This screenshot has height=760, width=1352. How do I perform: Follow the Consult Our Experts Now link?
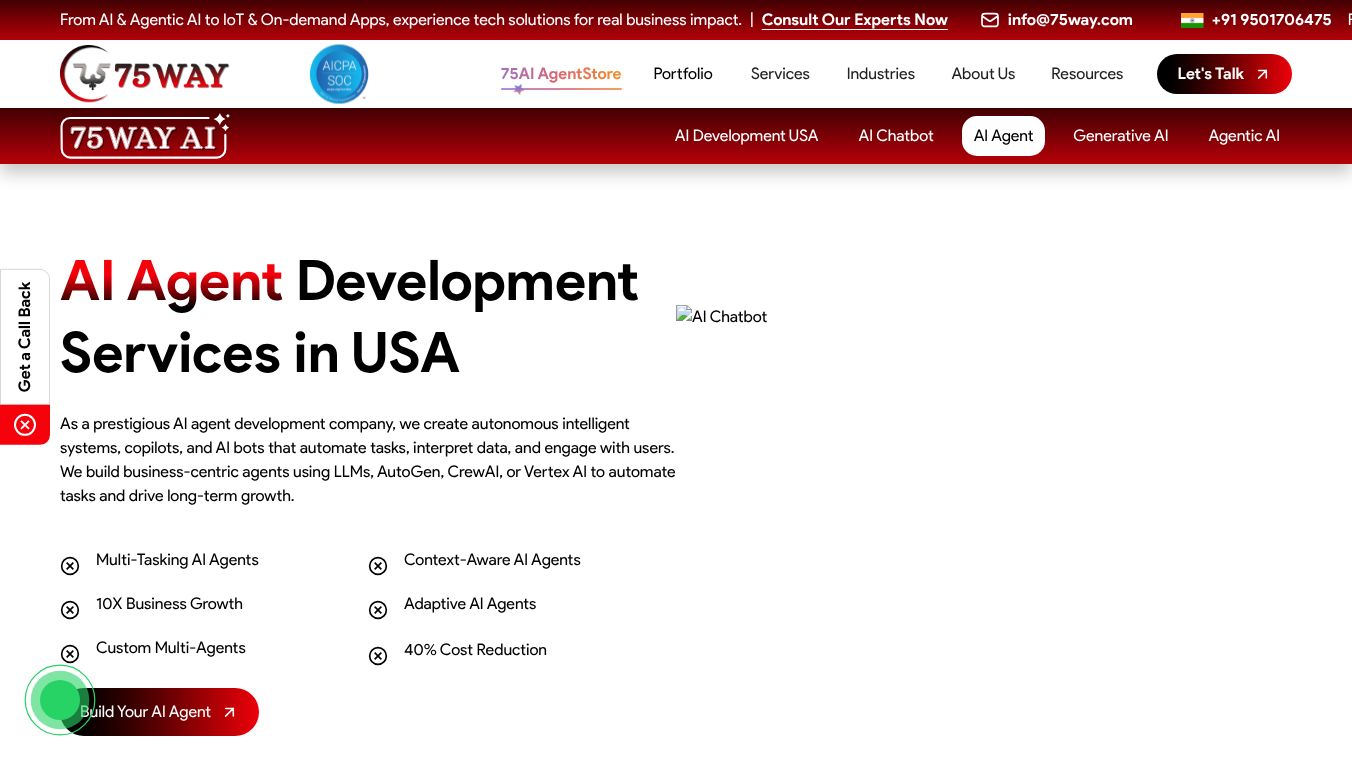pos(855,20)
